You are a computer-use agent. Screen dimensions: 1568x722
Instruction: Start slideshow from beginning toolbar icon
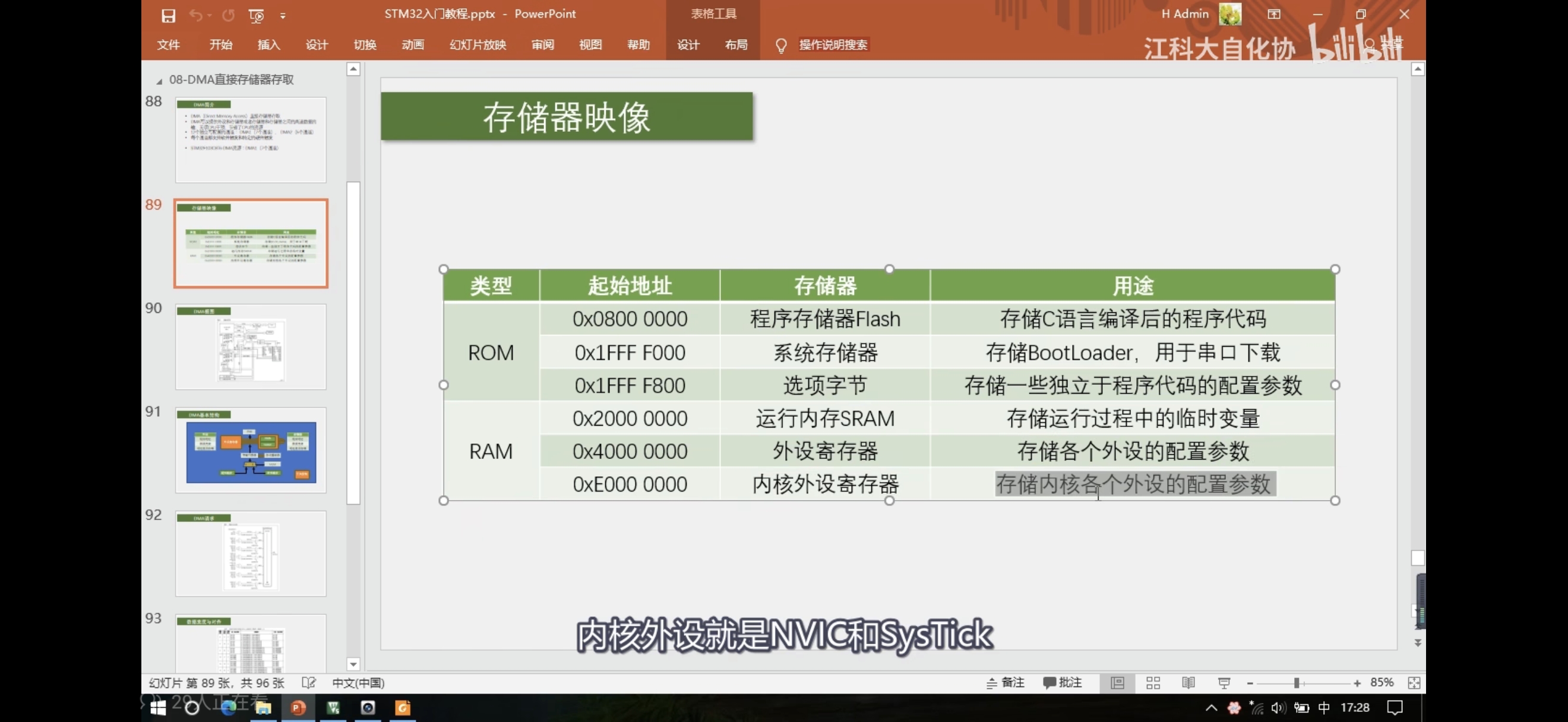tap(256, 15)
